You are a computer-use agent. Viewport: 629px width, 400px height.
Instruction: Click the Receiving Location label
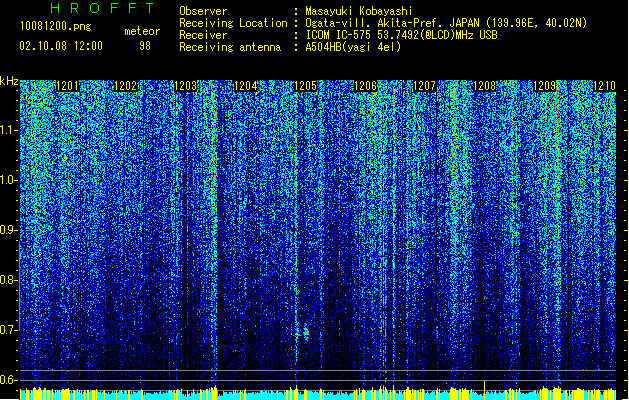point(233,23)
